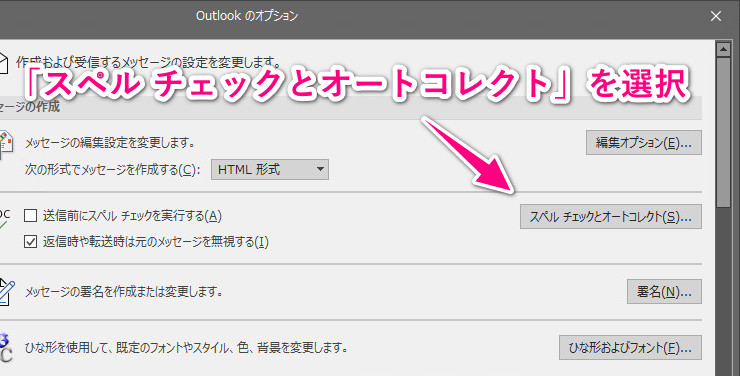Click the signature pen icon
This screenshot has height=376, width=740.
7,292
